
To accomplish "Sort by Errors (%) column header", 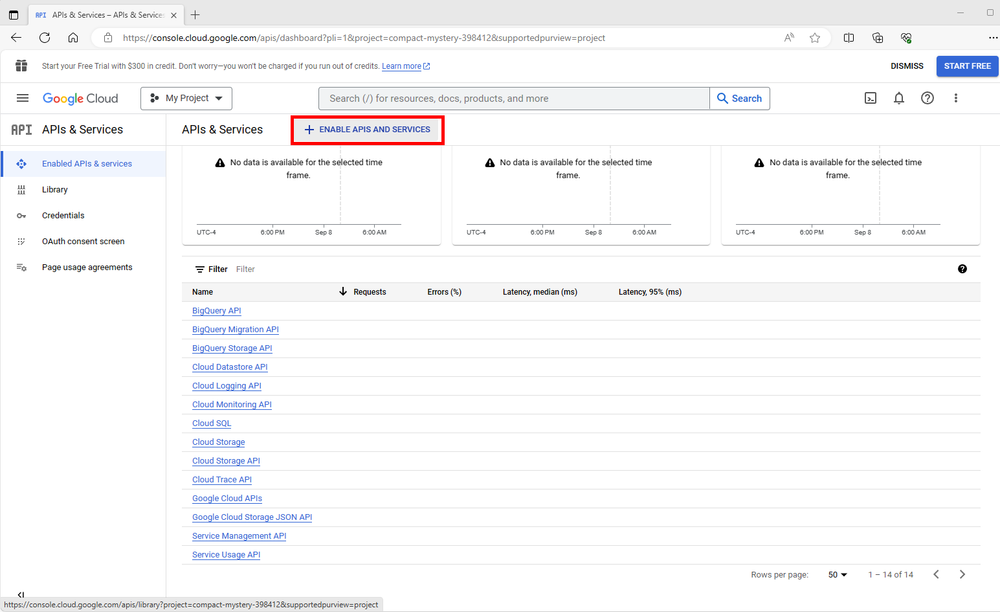I will click(x=444, y=292).
